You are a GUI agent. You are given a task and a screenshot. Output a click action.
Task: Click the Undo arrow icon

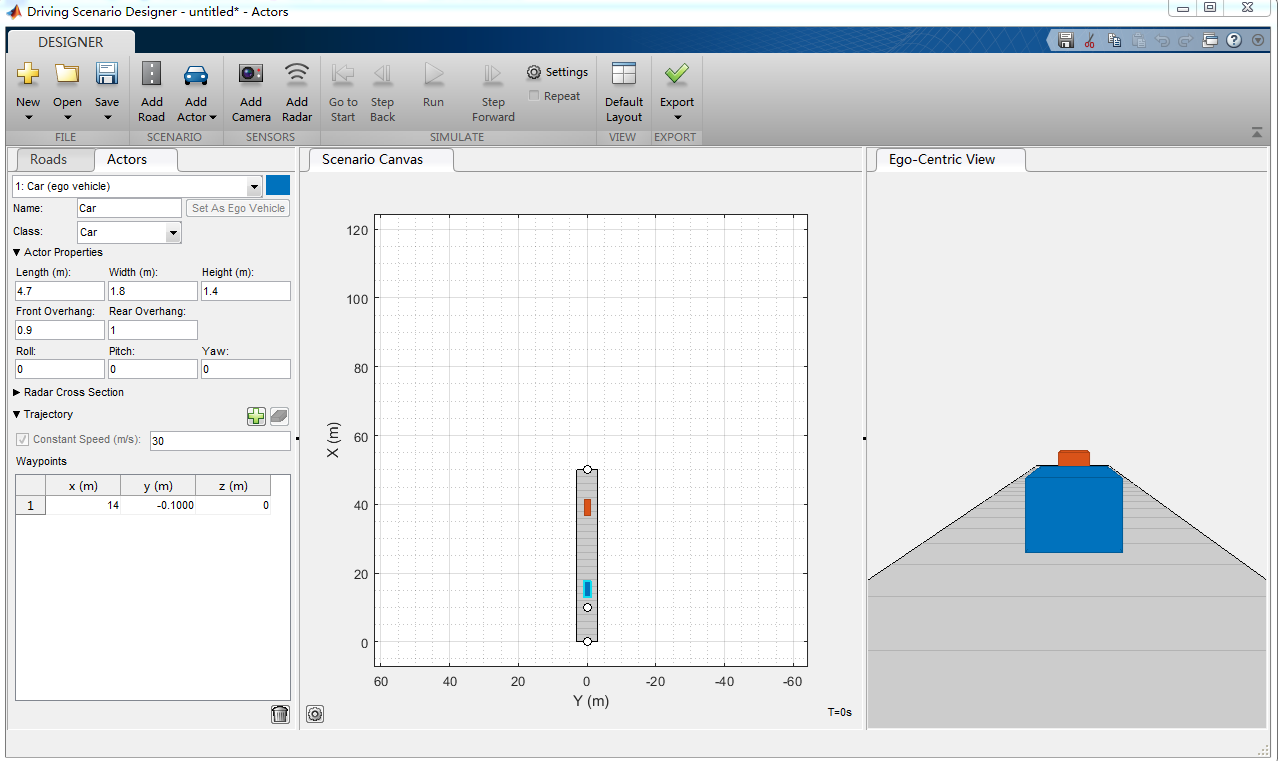(x=1162, y=40)
